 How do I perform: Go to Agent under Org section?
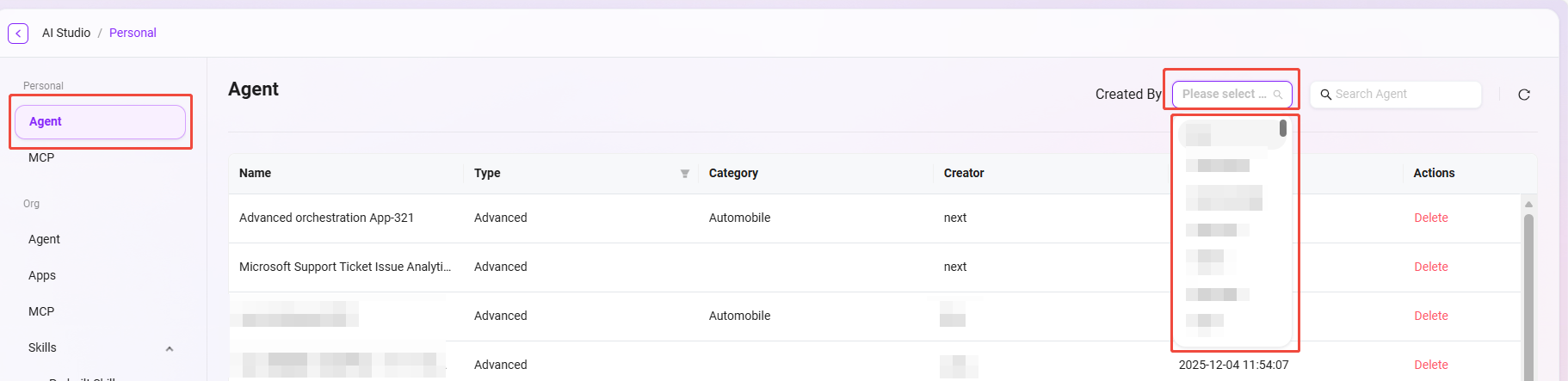(44, 239)
